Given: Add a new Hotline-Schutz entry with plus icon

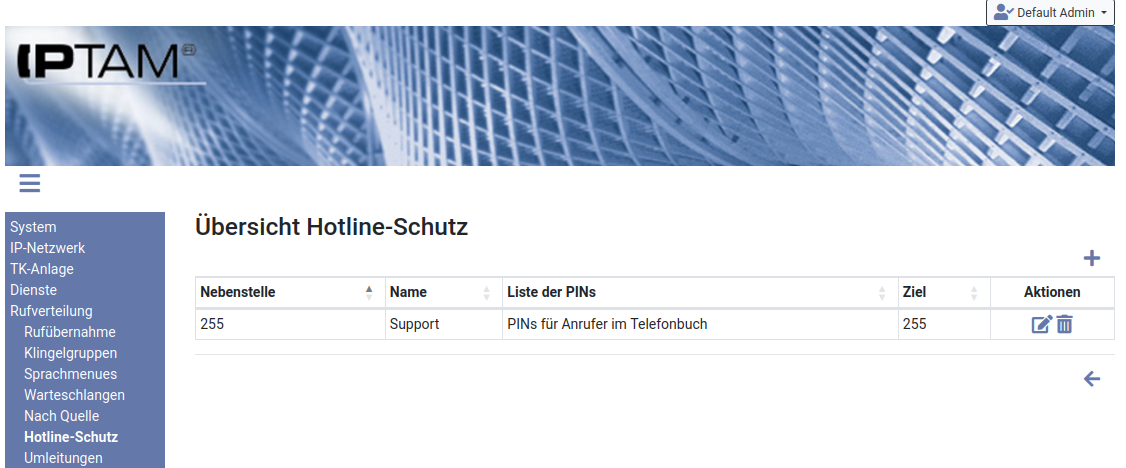Looking at the screenshot, I should pyautogui.click(x=1092, y=258).
